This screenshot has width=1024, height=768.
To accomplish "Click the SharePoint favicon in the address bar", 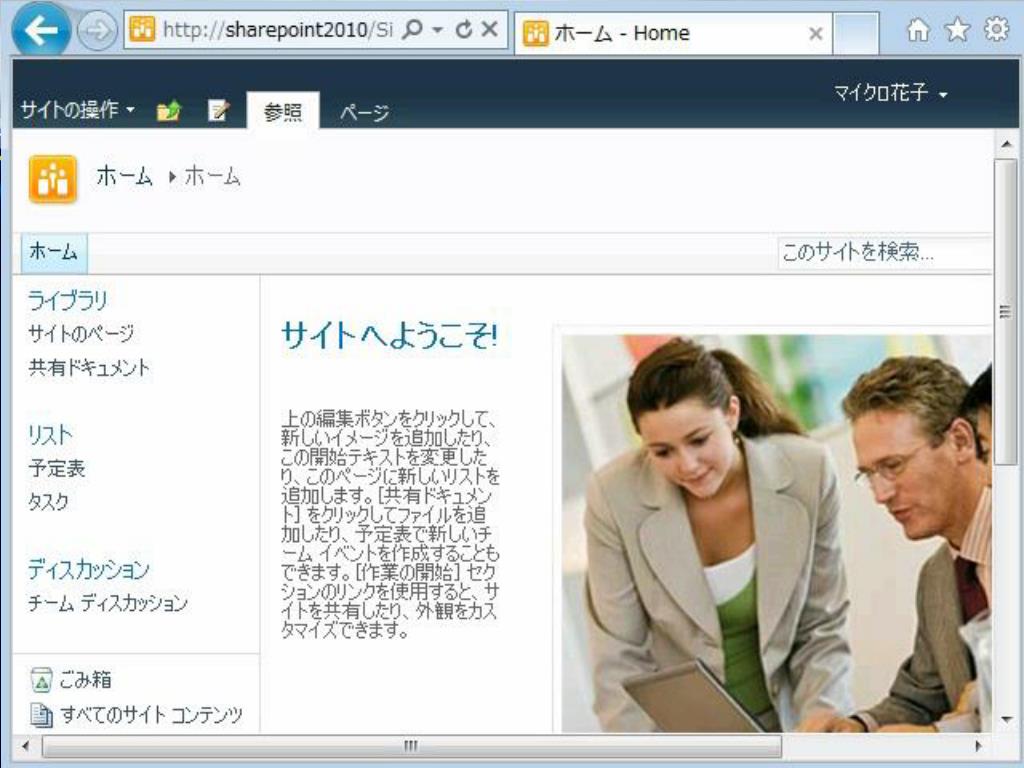I will (x=142, y=29).
